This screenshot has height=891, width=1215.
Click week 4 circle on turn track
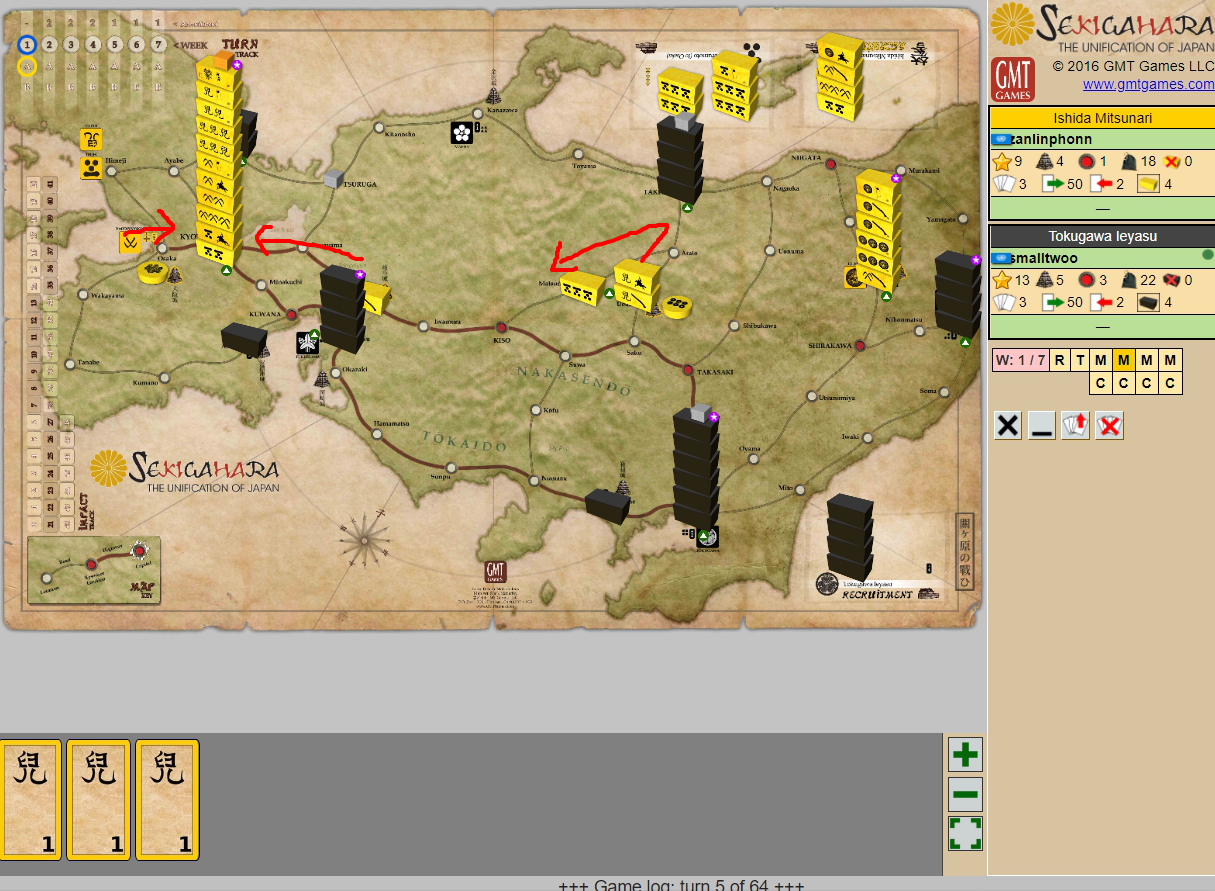coord(93,44)
